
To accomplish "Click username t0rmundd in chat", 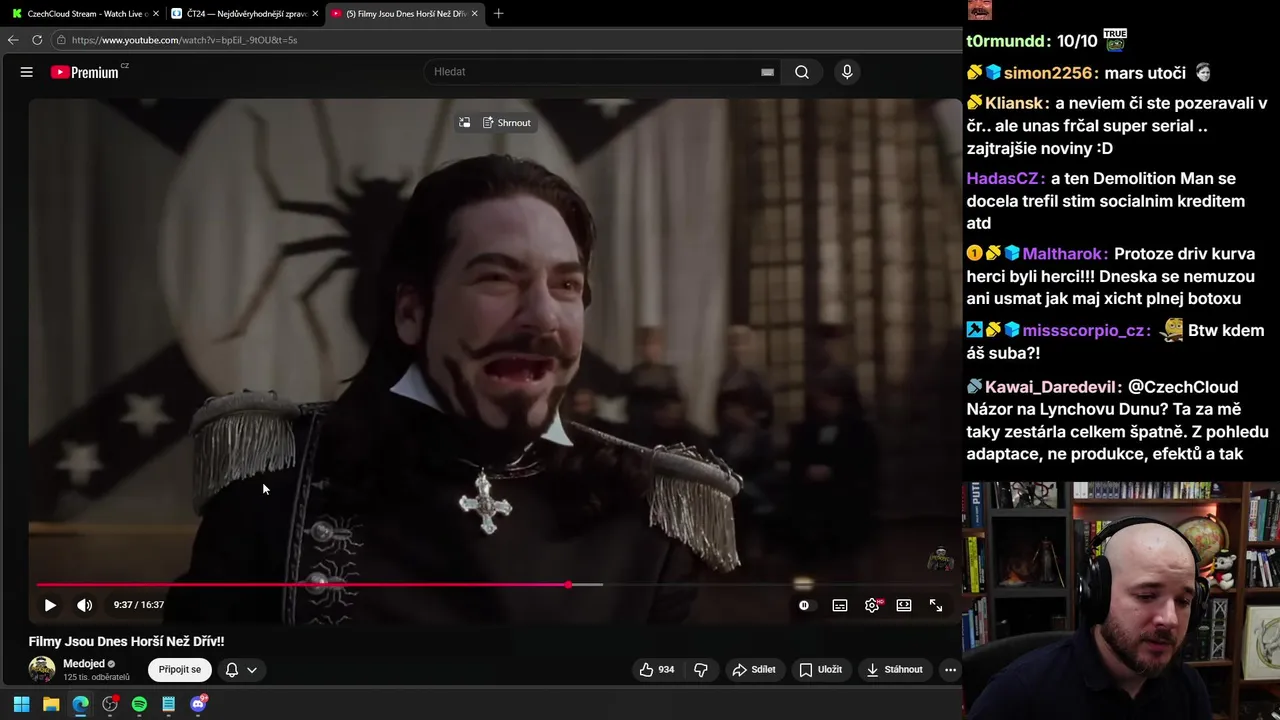I will tap(1005, 41).
